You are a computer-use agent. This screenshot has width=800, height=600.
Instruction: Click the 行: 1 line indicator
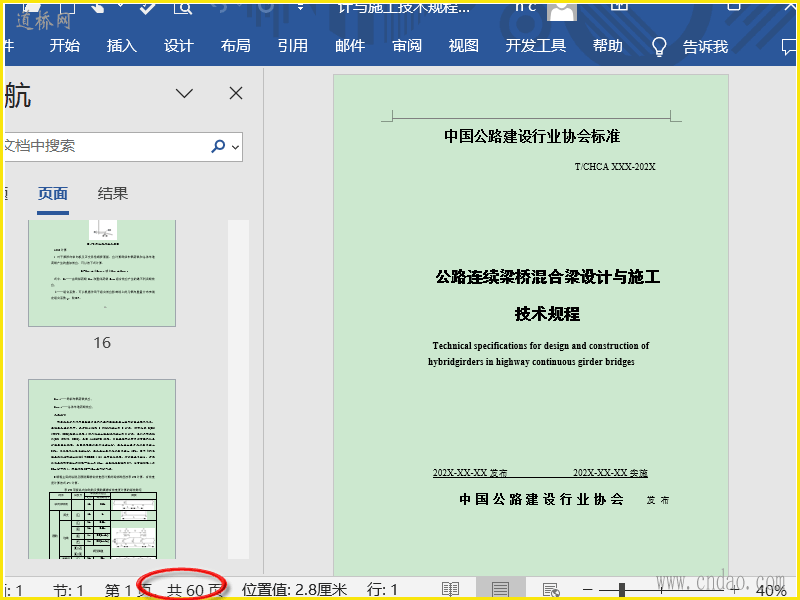tap(382, 590)
